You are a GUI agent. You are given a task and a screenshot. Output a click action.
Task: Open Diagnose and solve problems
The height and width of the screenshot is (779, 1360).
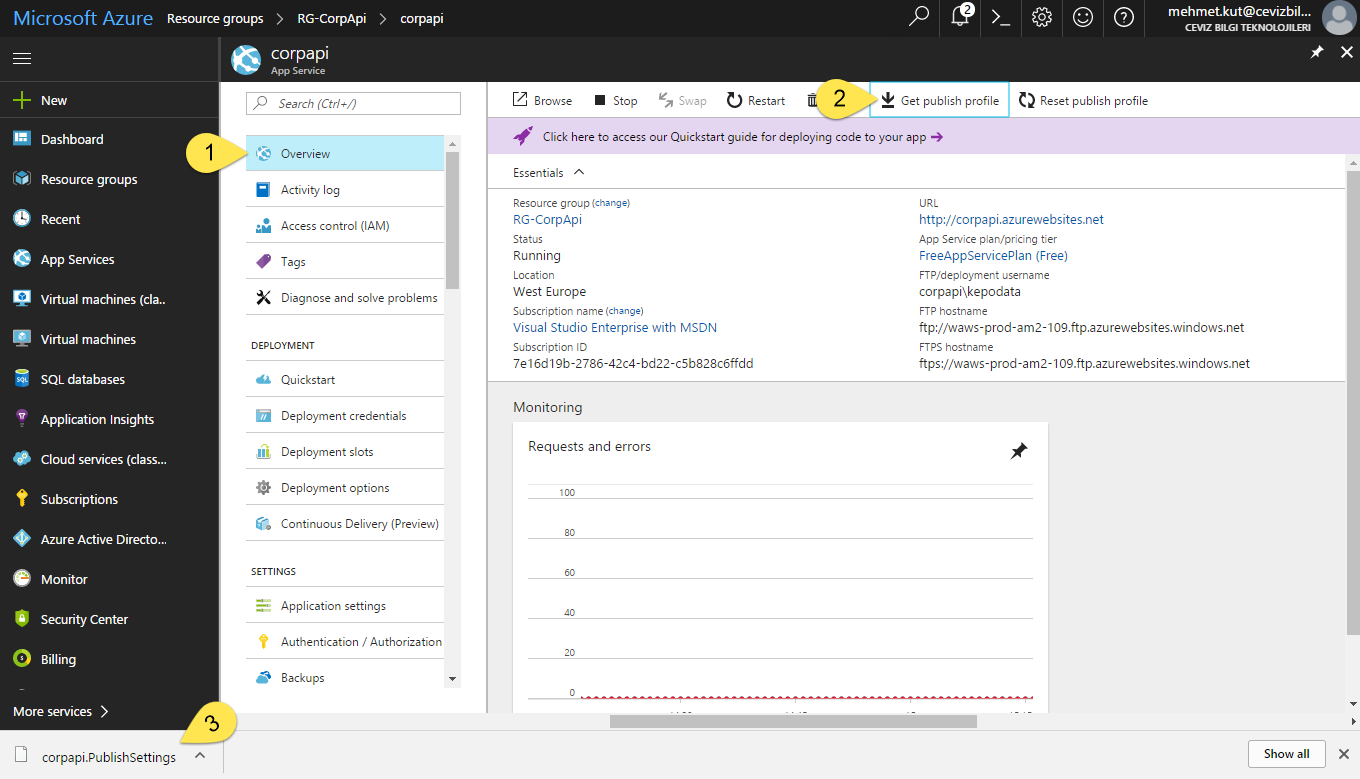[345, 298]
